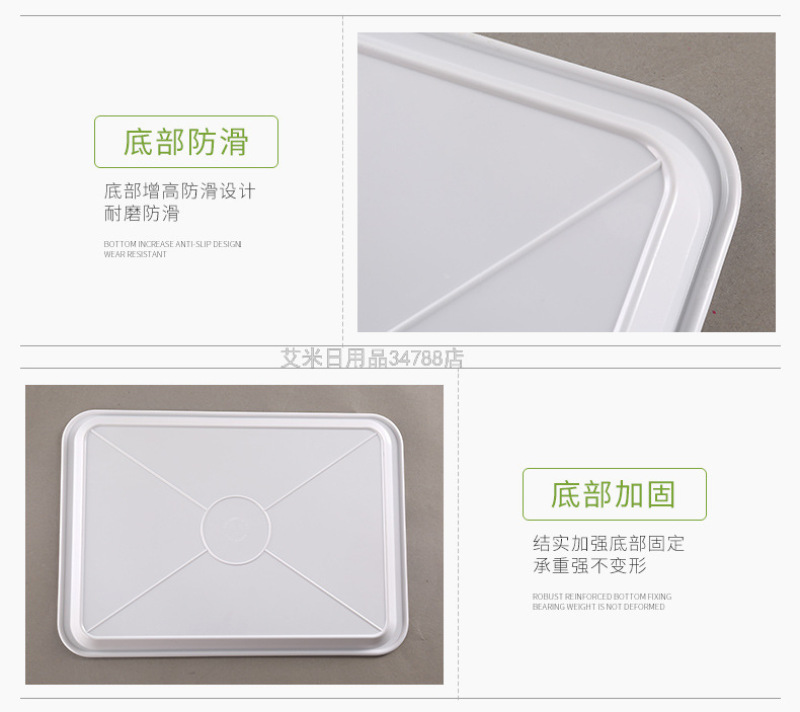This screenshot has width=800, height=712.
Task: Click the green 底部防滑 label box
Action: point(186,142)
